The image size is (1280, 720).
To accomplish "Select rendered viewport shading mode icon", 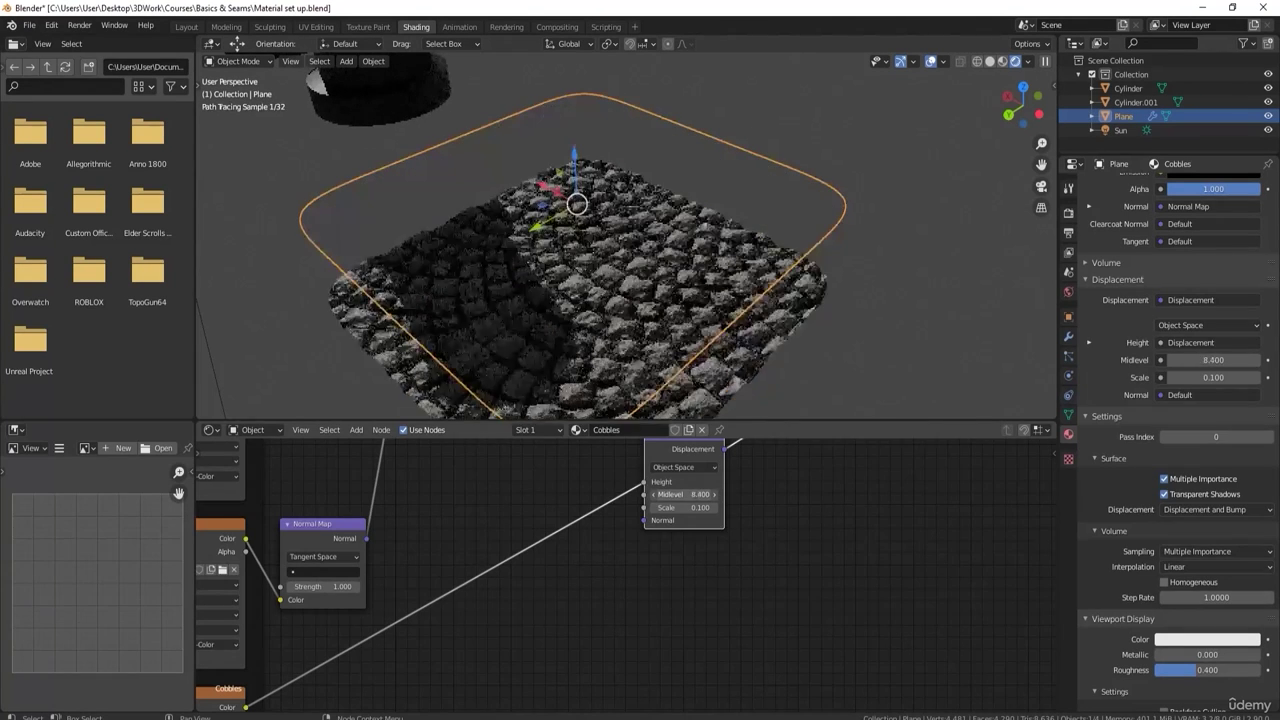I will point(1015,61).
